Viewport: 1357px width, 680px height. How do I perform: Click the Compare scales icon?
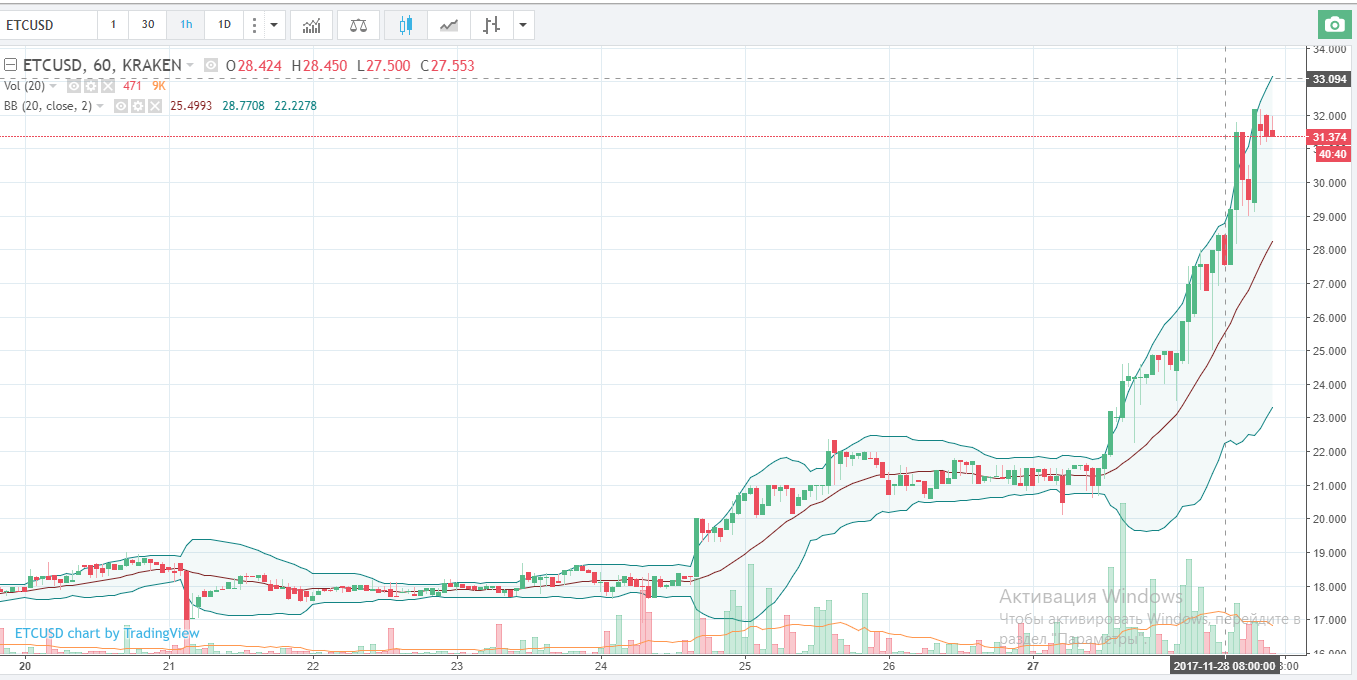click(358, 25)
